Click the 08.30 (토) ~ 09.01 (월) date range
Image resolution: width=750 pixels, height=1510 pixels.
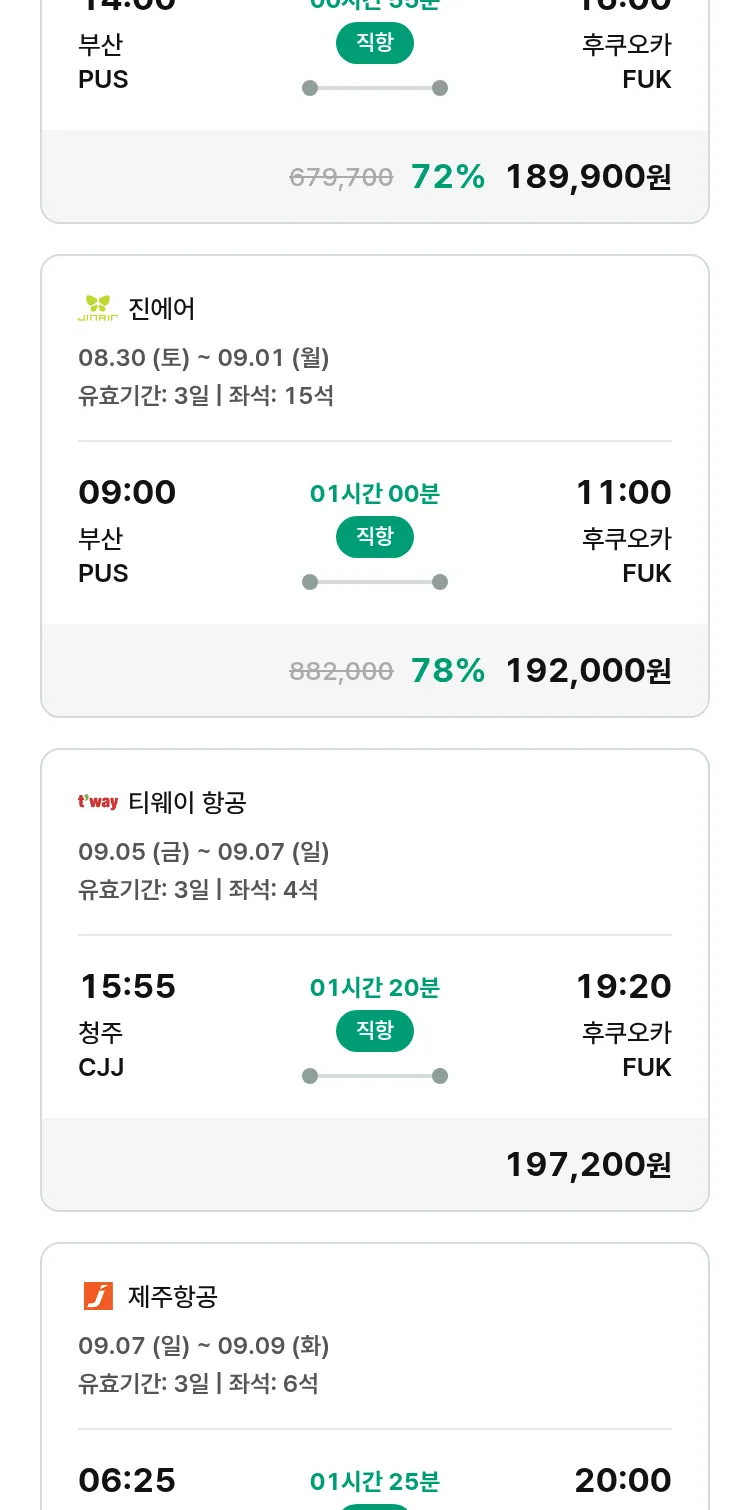tap(204, 358)
